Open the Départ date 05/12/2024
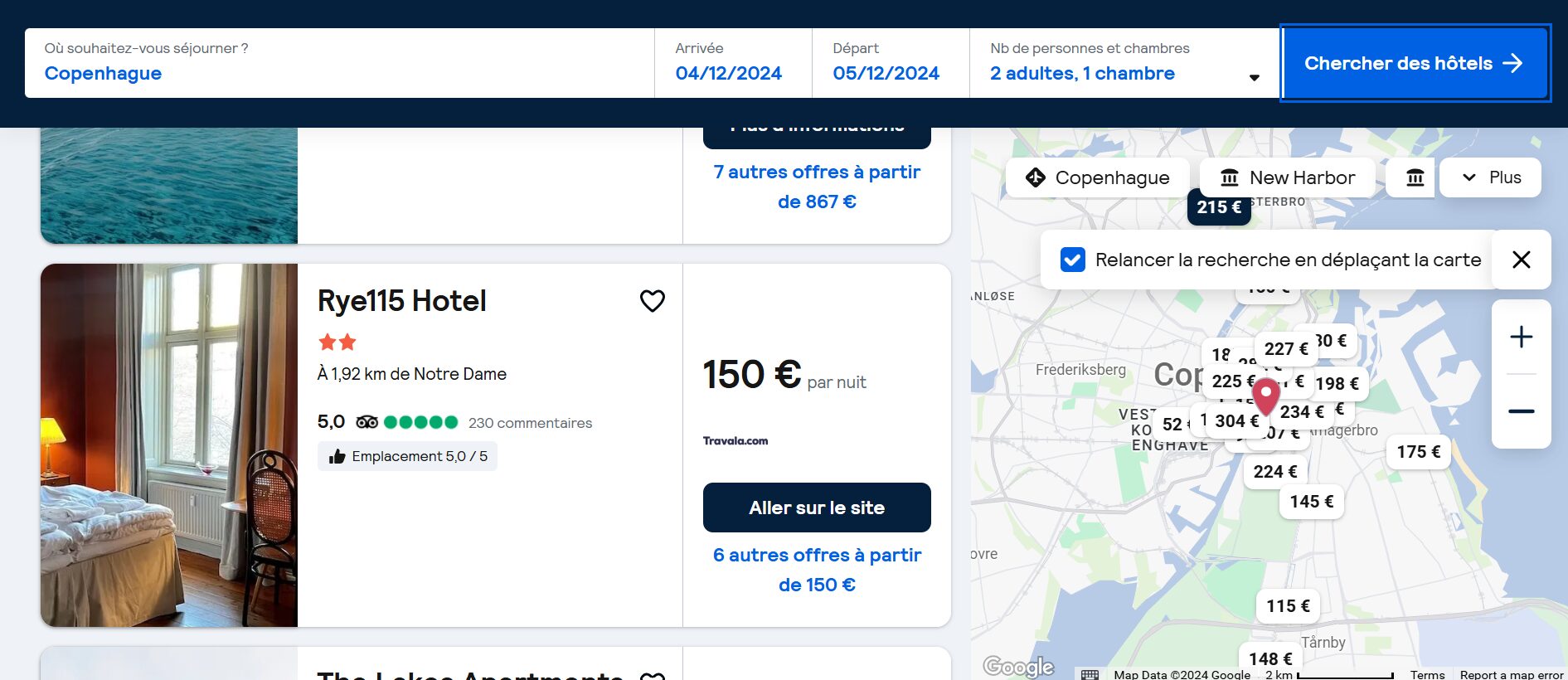The width and height of the screenshot is (1568, 680). click(891, 63)
